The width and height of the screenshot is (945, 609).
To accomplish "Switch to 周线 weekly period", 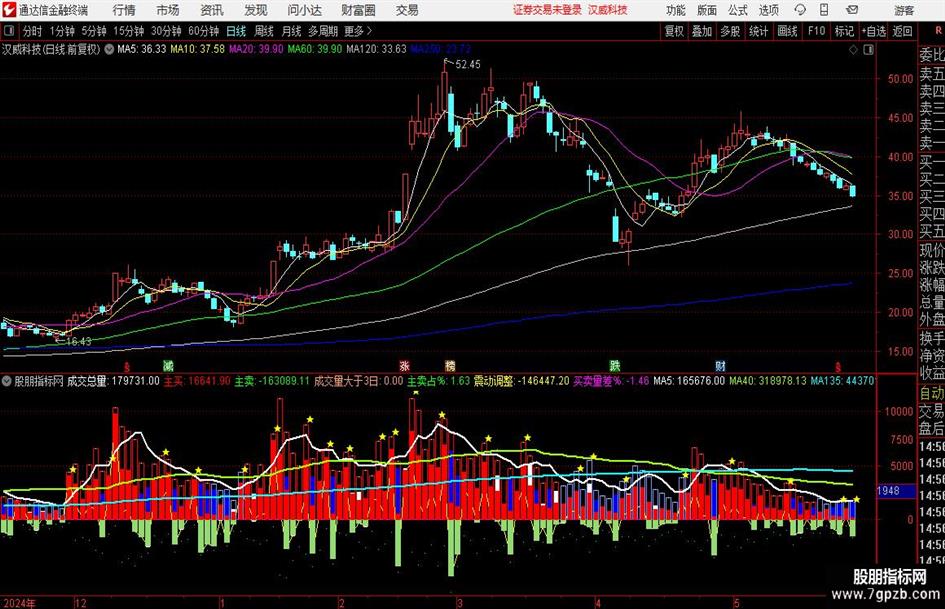I will (x=264, y=31).
